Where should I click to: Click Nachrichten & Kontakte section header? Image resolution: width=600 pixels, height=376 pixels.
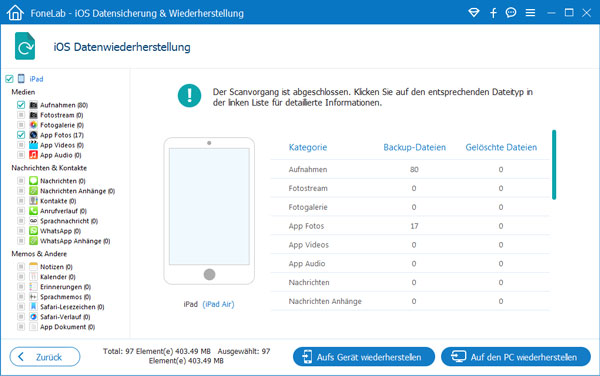click(49, 168)
